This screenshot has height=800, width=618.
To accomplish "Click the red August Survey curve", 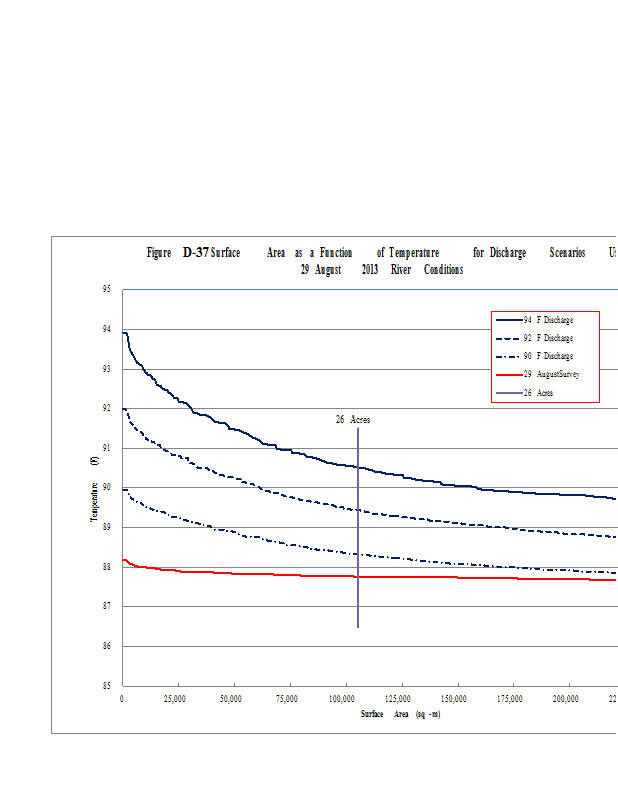I will (250, 574).
